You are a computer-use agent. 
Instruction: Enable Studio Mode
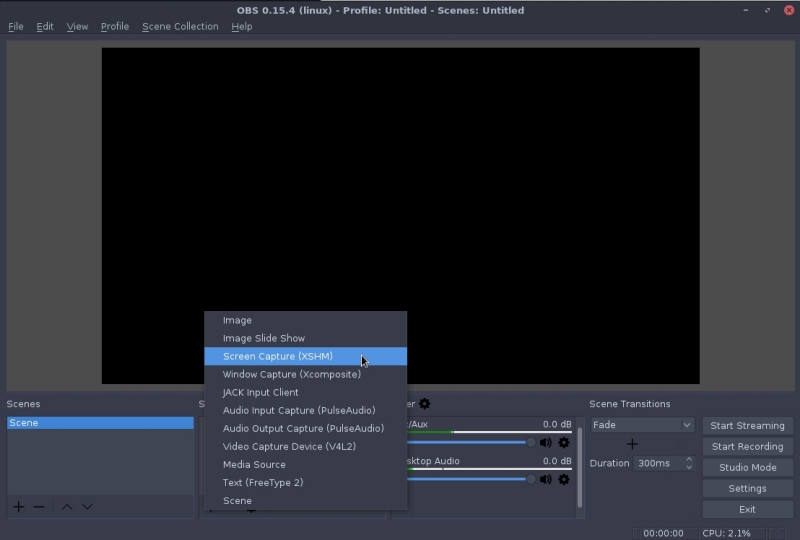(x=747, y=468)
